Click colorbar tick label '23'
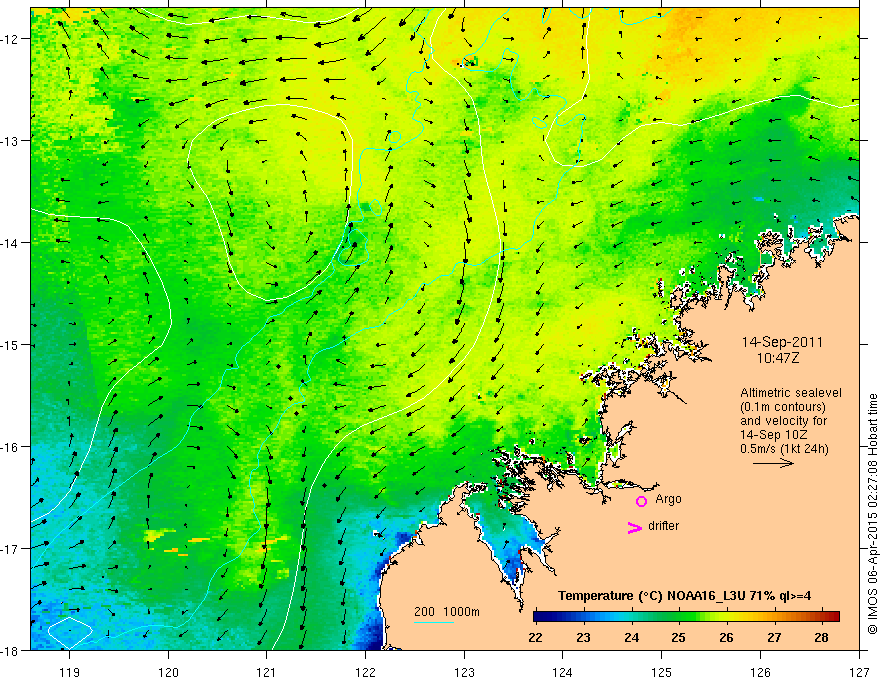Image resolution: width=880 pixels, height=680 pixels. pos(584,637)
